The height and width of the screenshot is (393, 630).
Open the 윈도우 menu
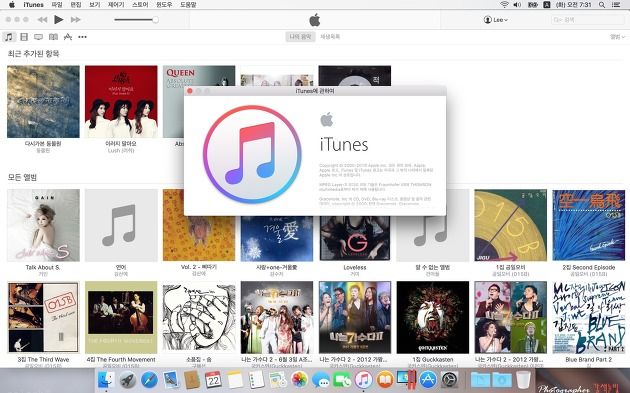click(x=164, y=5)
